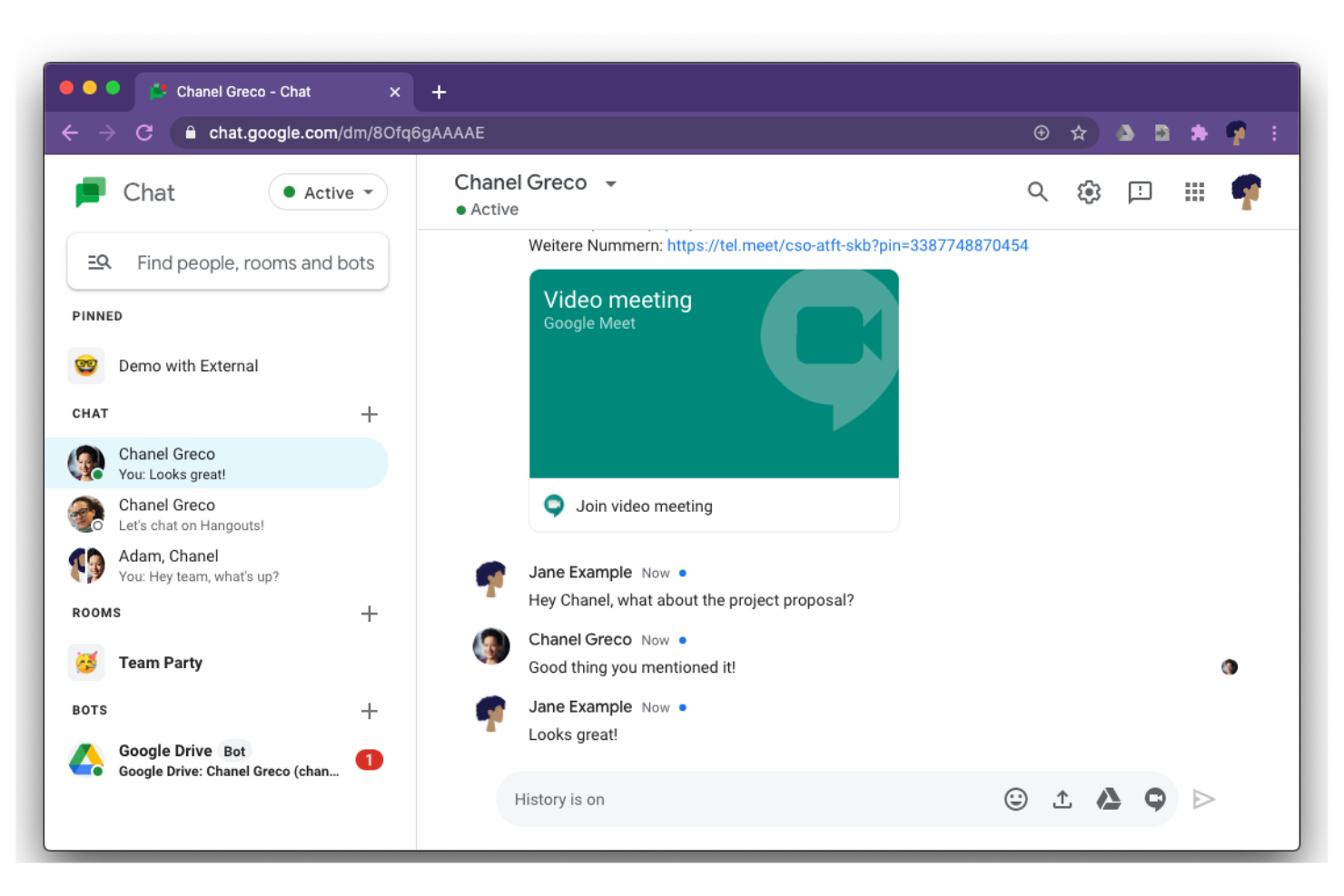This screenshot has width=1344, height=896.
Task: Attach a Google Drive file to the message
Action: pos(1108,799)
